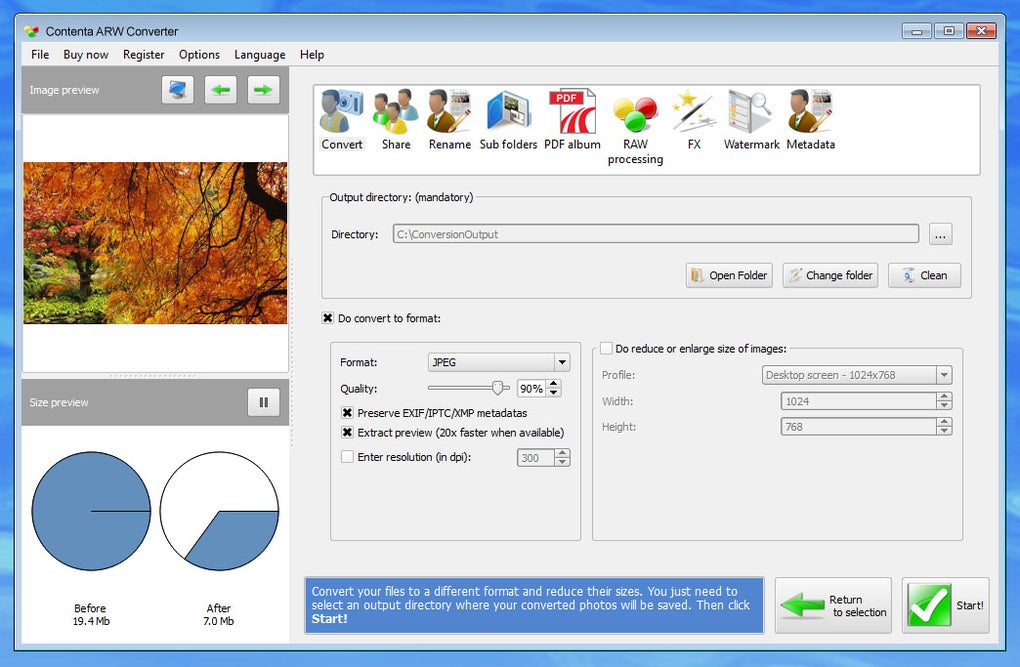Browse for directory with the ellipsis button

click(x=941, y=234)
